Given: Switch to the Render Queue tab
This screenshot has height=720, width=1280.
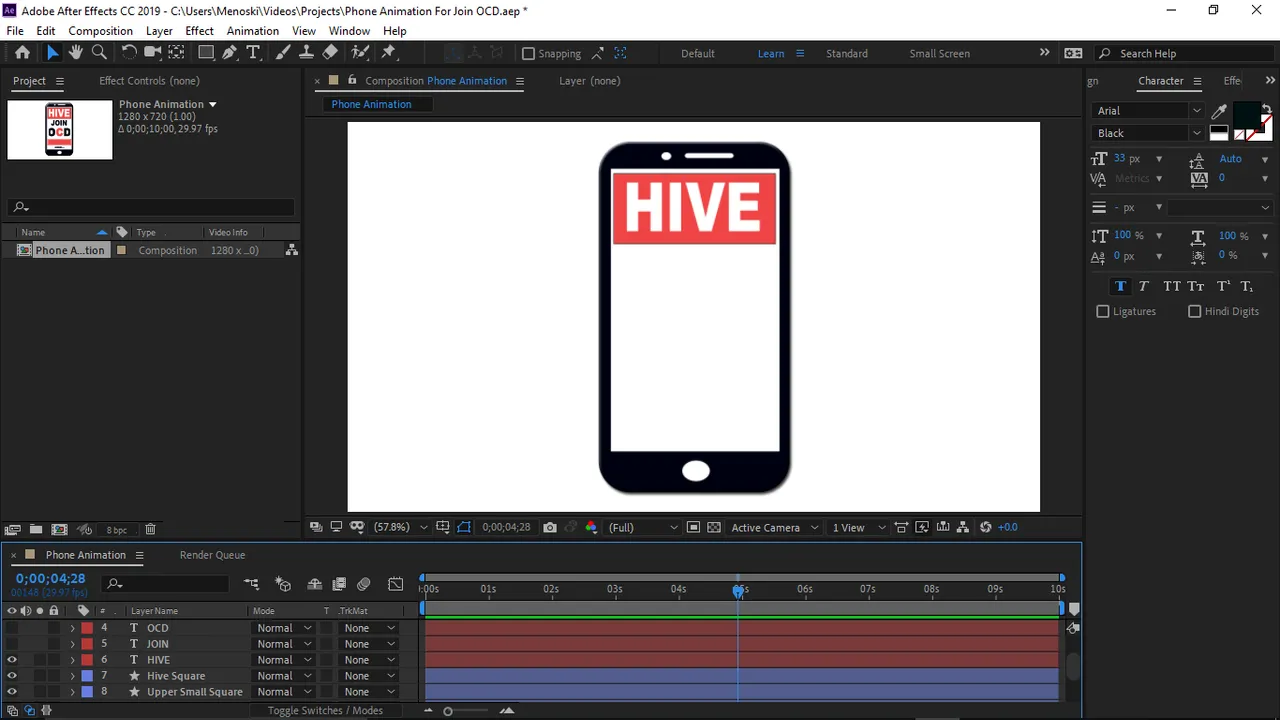Looking at the screenshot, I should [212, 555].
